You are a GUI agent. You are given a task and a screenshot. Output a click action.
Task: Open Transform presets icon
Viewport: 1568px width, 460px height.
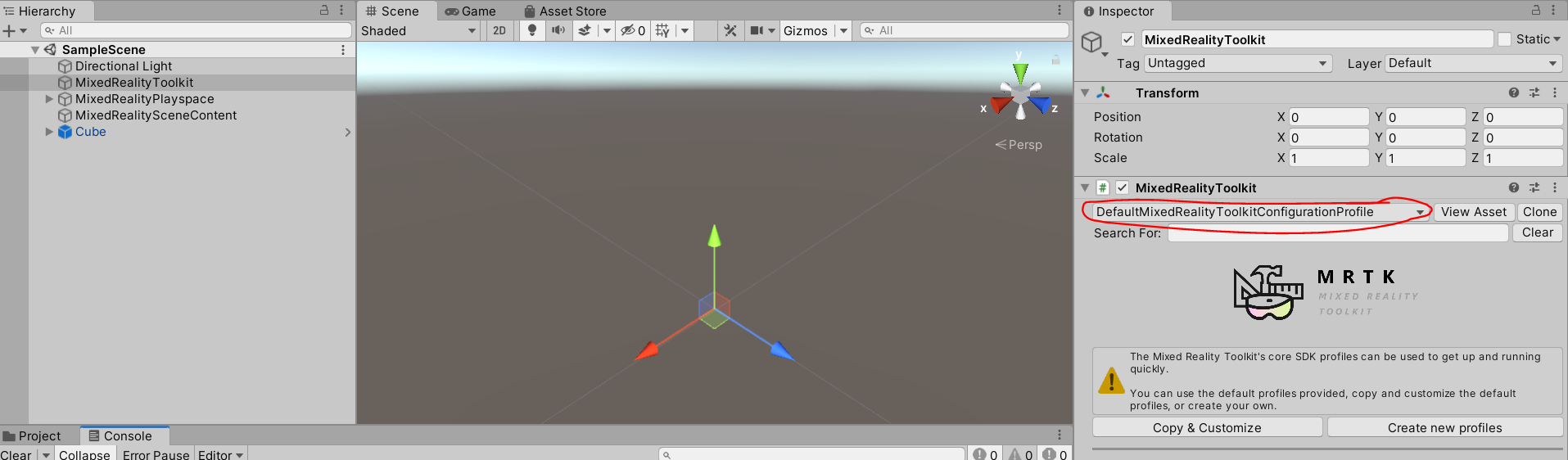tap(1534, 93)
